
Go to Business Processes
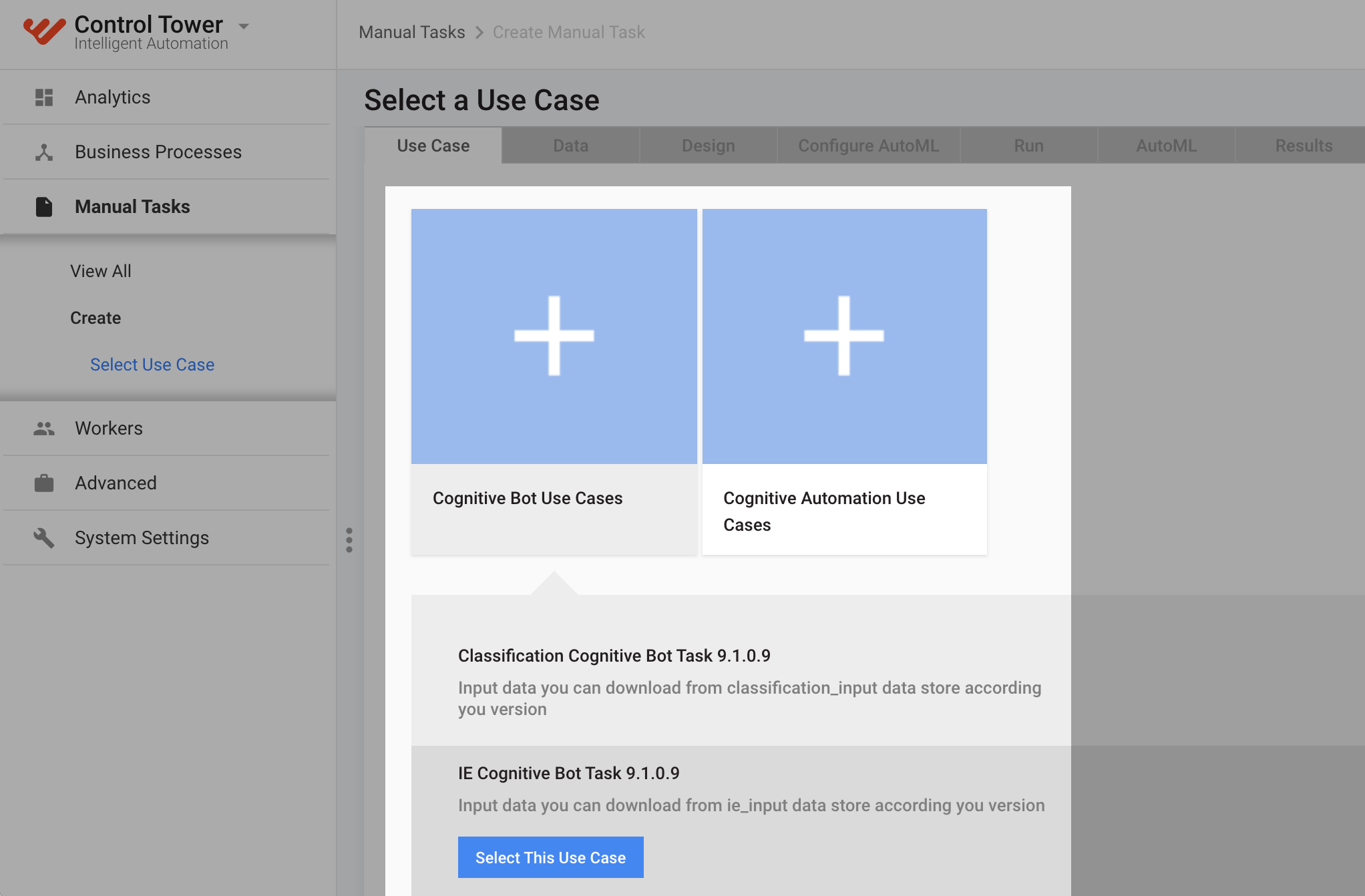click(x=158, y=152)
